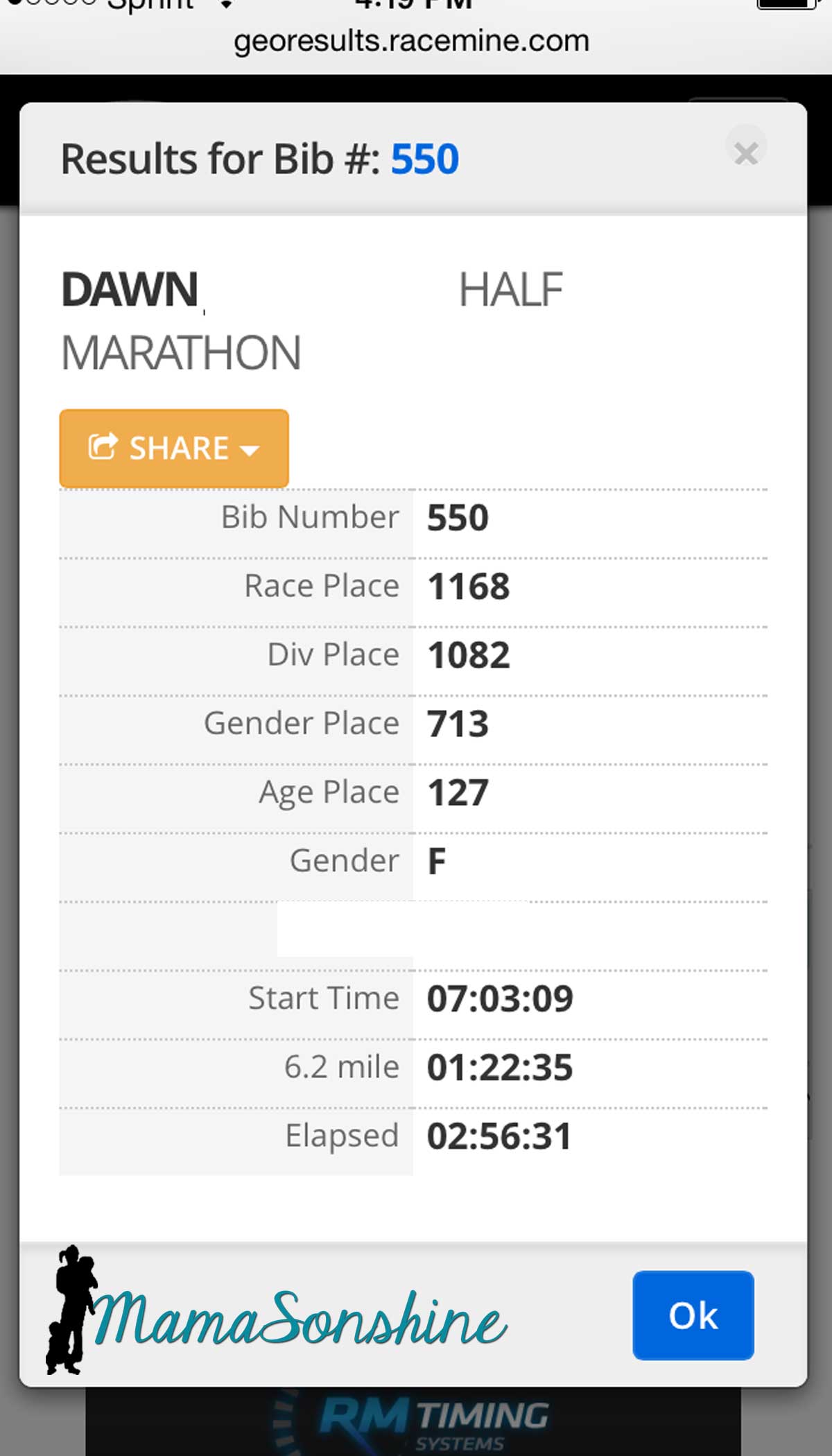This screenshot has width=832, height=1456.
Task: Expand the SHARE dropdown caret
Action: (250, 451)
